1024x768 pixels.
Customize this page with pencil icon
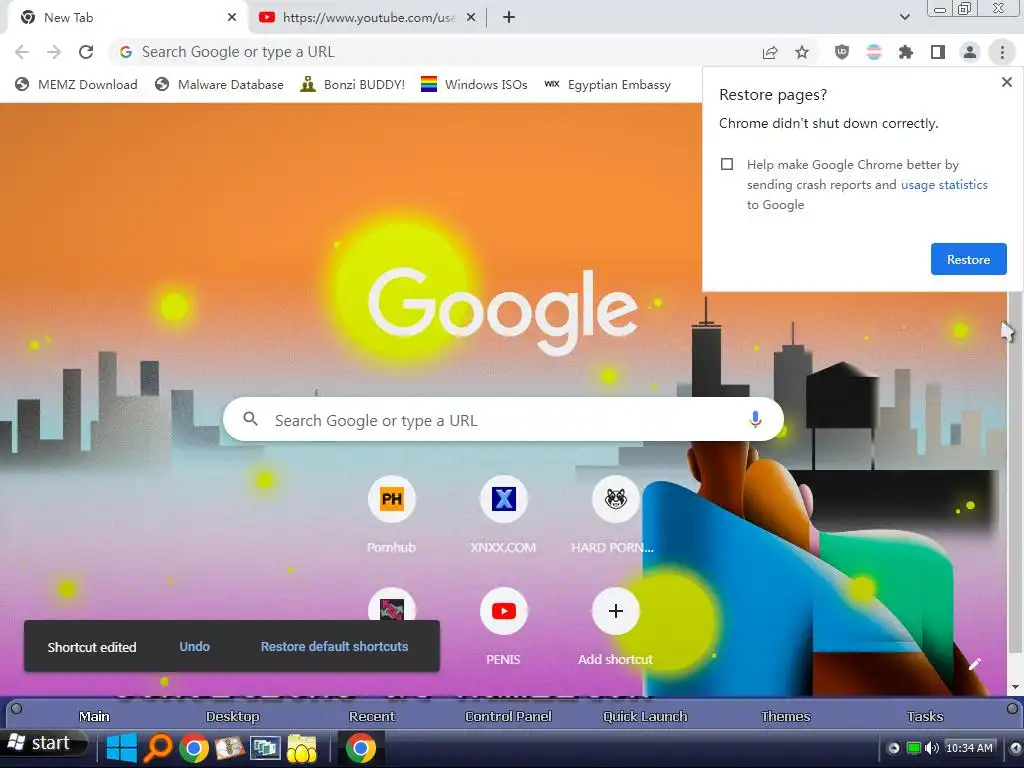tap(974, 664)
